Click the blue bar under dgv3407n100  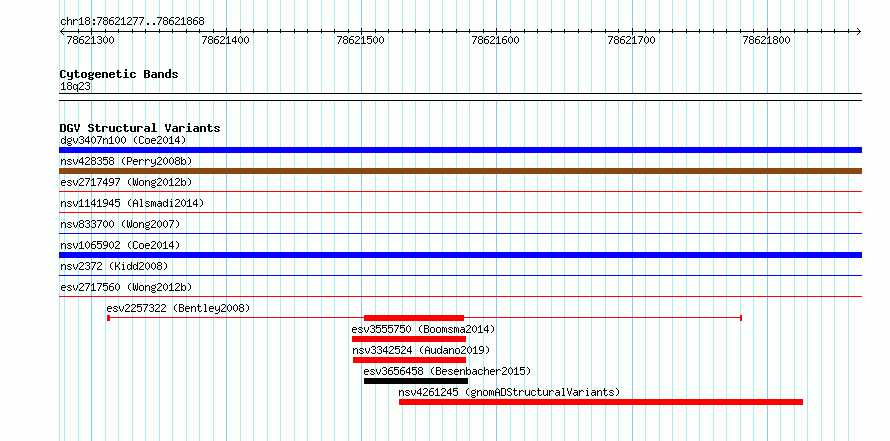(460, 150)
